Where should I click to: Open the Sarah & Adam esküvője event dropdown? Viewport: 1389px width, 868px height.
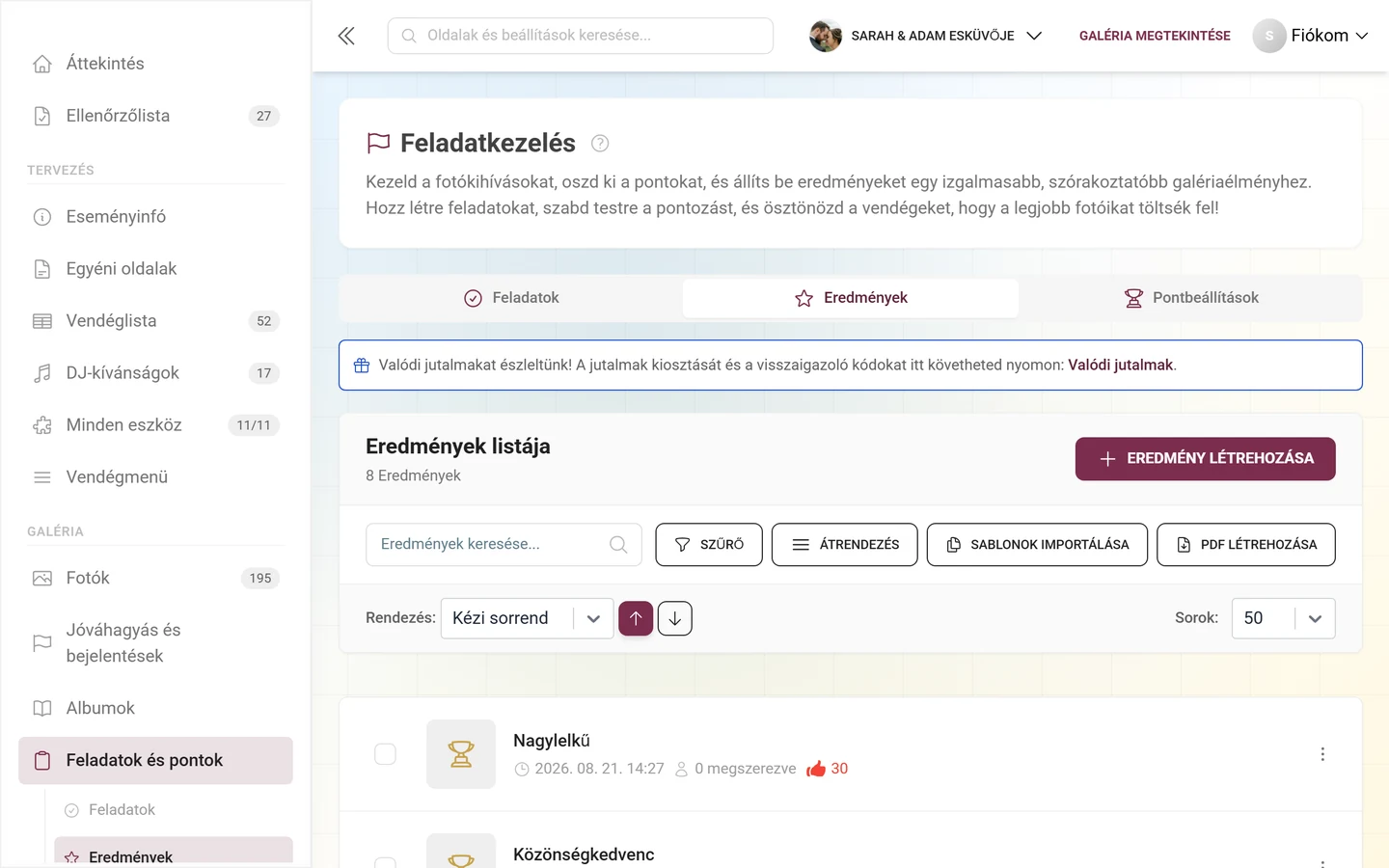click(926, 36)
